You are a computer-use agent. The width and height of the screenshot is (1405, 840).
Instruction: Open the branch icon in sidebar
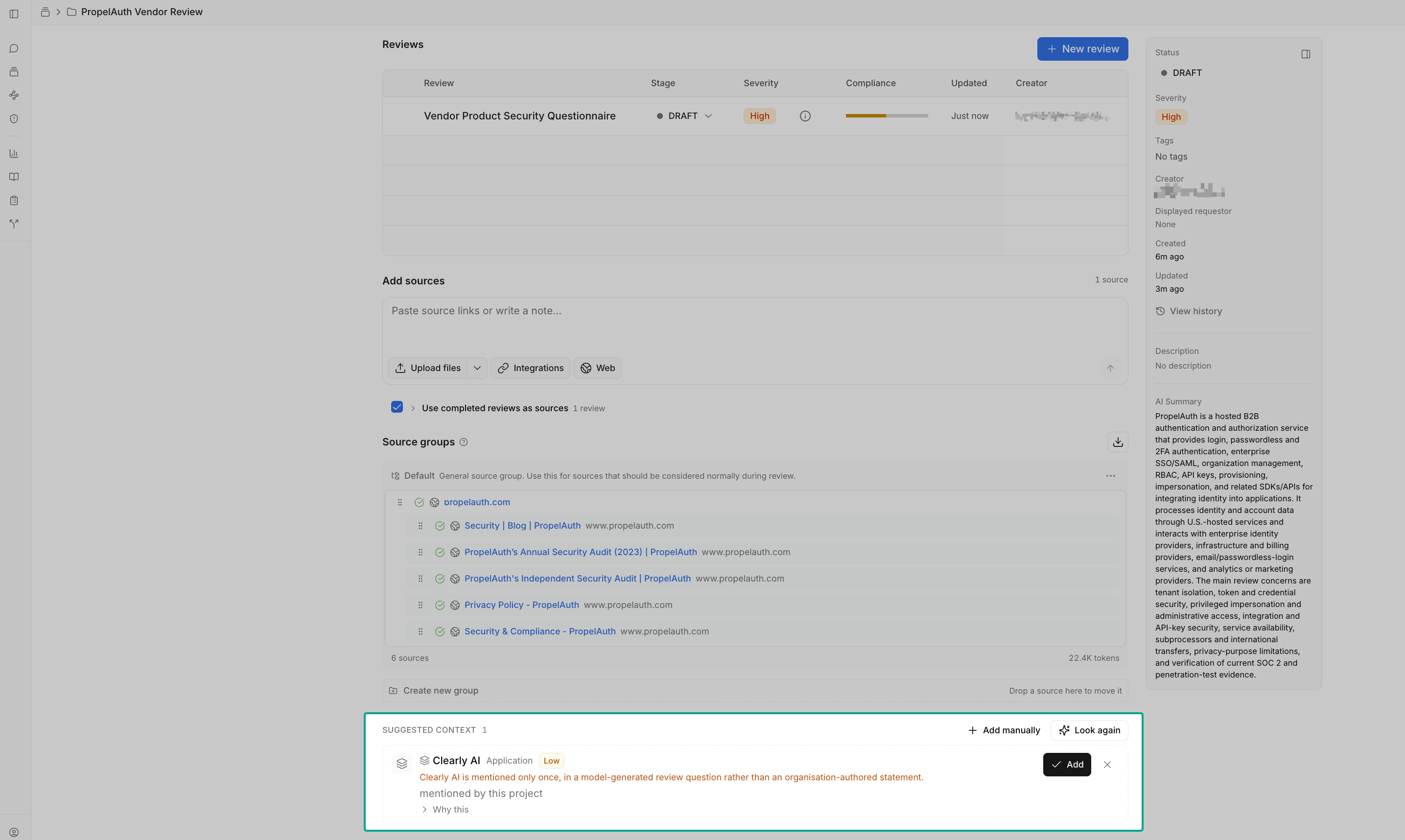click(14, 224)
